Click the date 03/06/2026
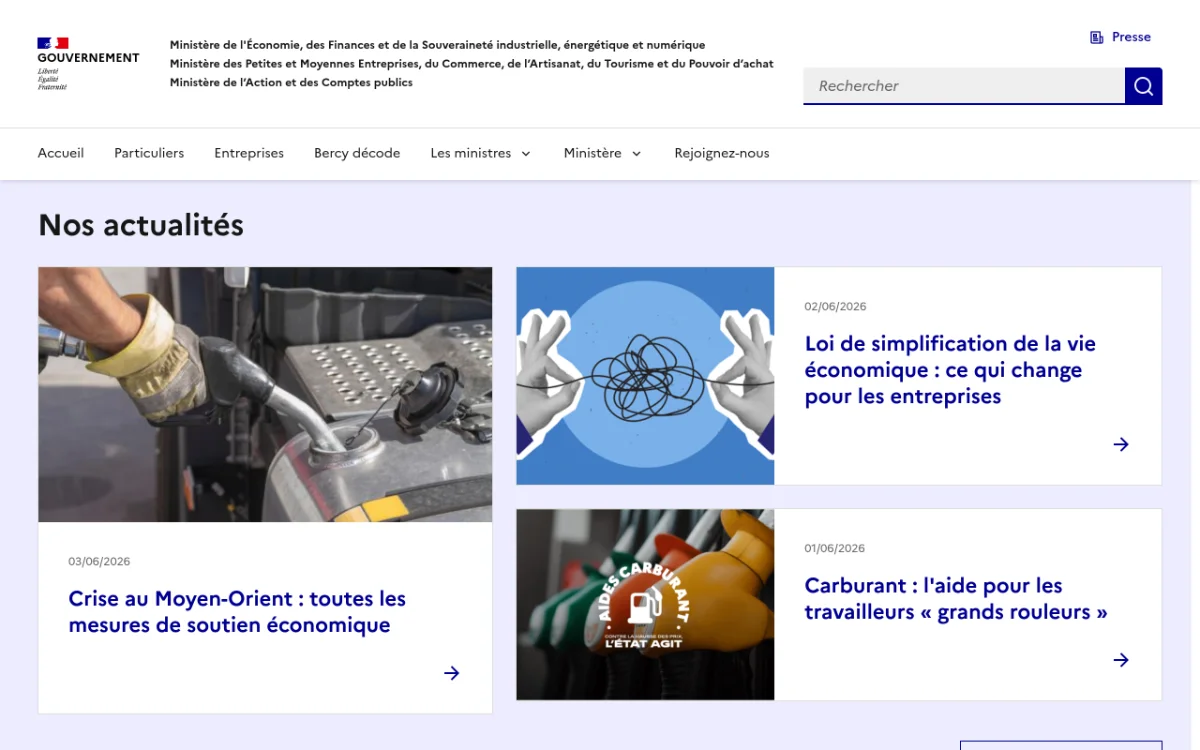The image size is (1200, 750). pyautogui.click(x=99, y=562)
